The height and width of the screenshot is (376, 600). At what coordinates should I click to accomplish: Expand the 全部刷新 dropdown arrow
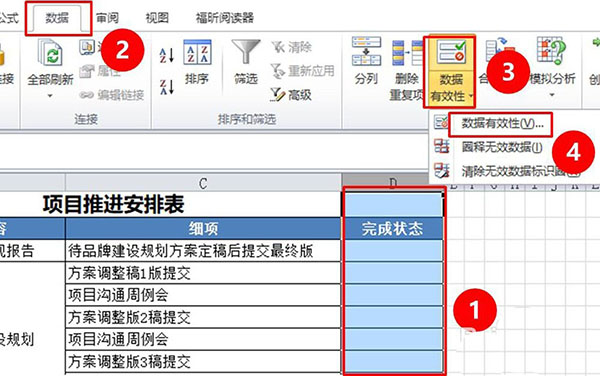50,96
